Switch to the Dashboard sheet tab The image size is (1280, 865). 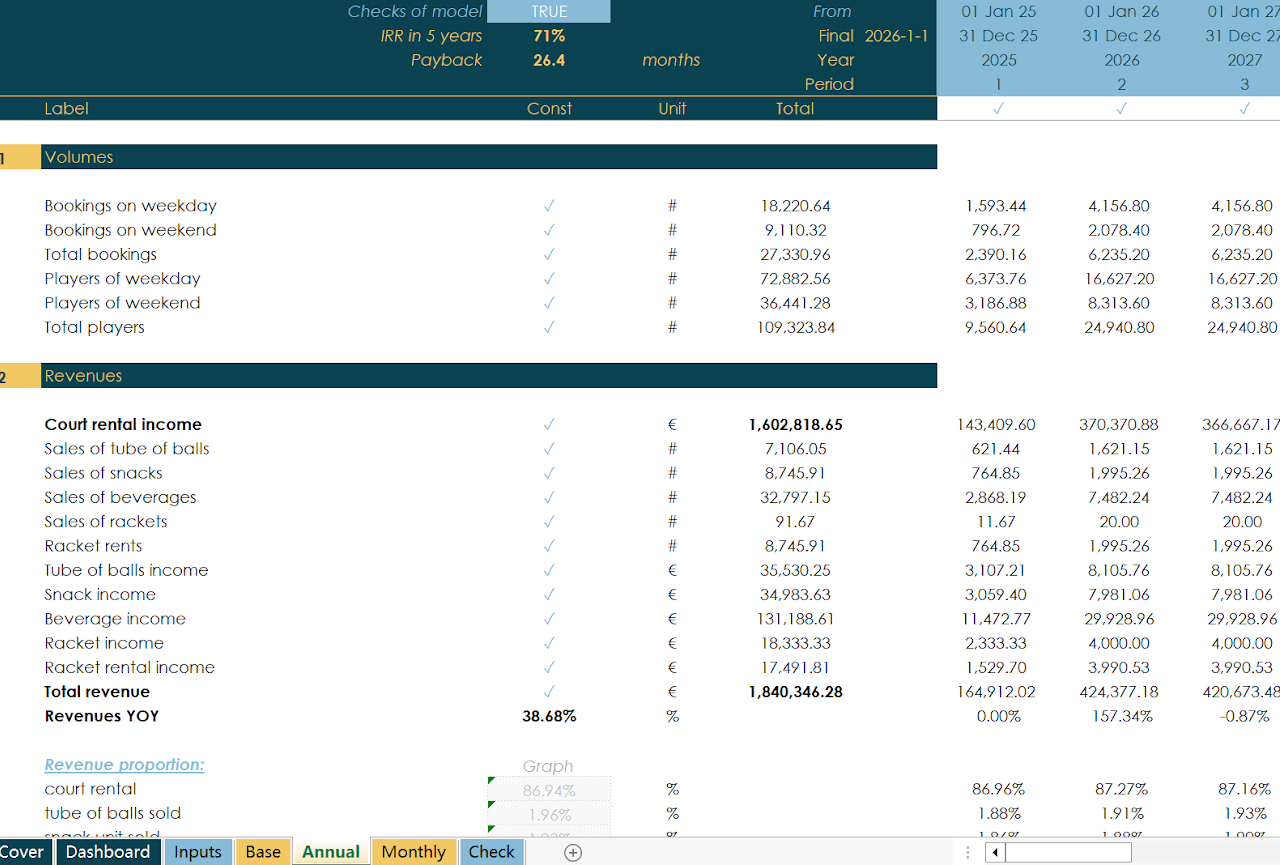pyautogui.click(x=108, y=852)
